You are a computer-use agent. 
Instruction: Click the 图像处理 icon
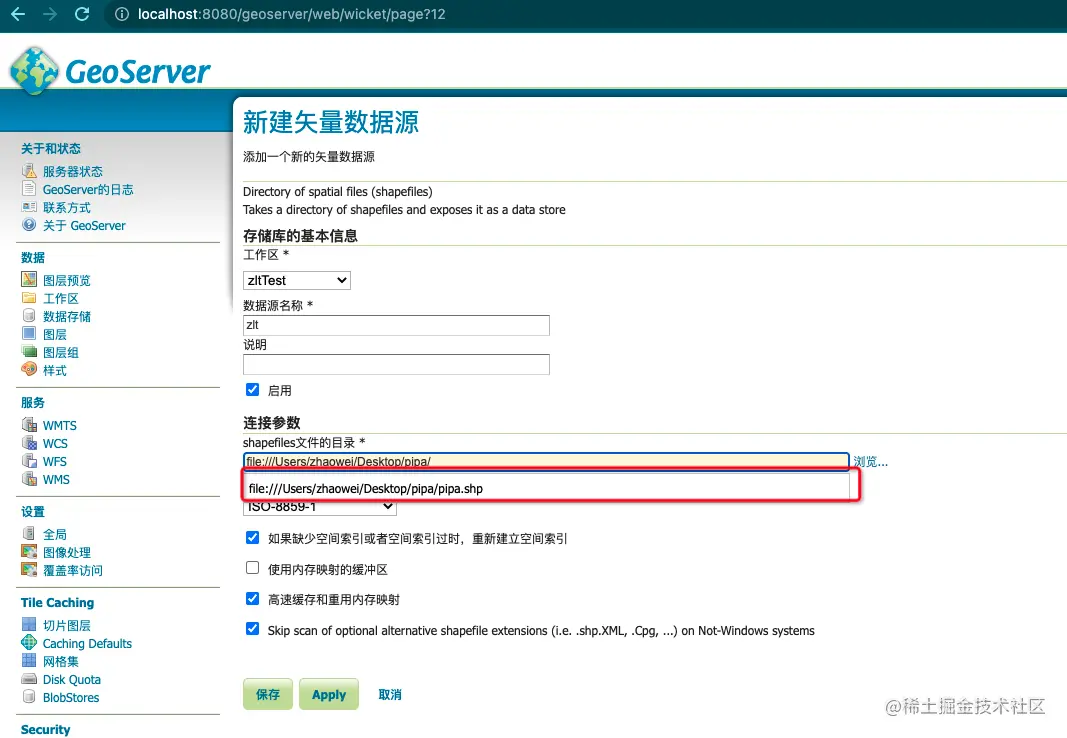[29, 552]
